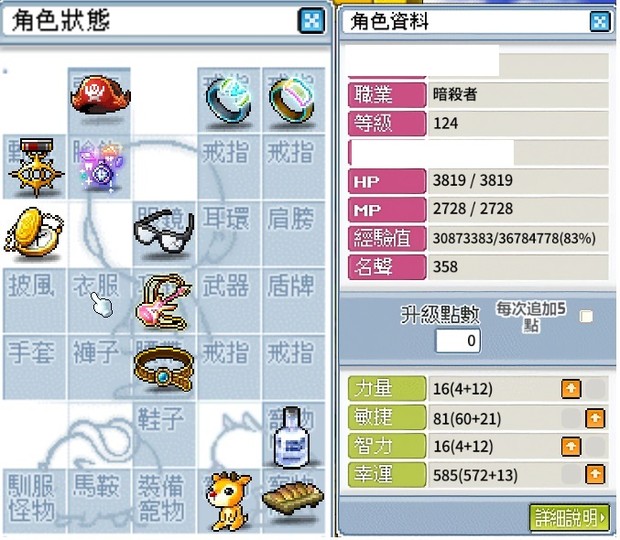This screenshot has height=540, width=620.
Task: Click the gold medal badge item
Action: pos(36,166)
